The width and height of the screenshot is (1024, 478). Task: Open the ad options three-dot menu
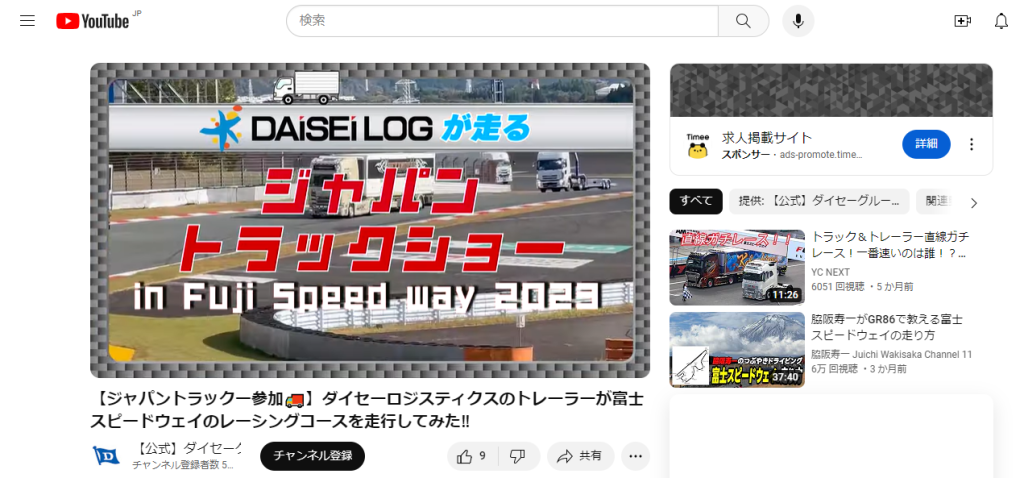tap(972, 144)
